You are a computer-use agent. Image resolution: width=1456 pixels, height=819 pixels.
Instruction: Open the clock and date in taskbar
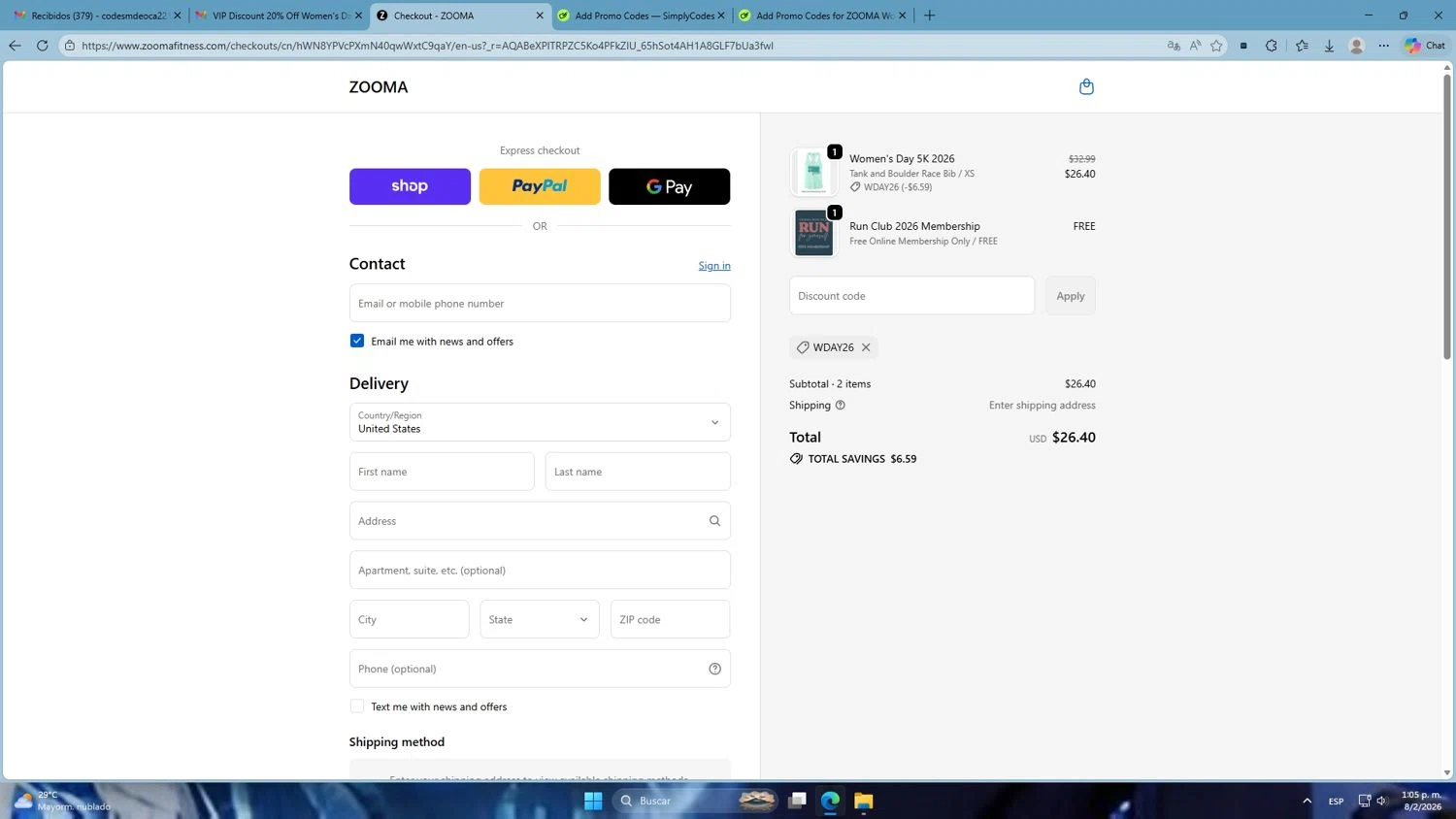click(1422, 801)
